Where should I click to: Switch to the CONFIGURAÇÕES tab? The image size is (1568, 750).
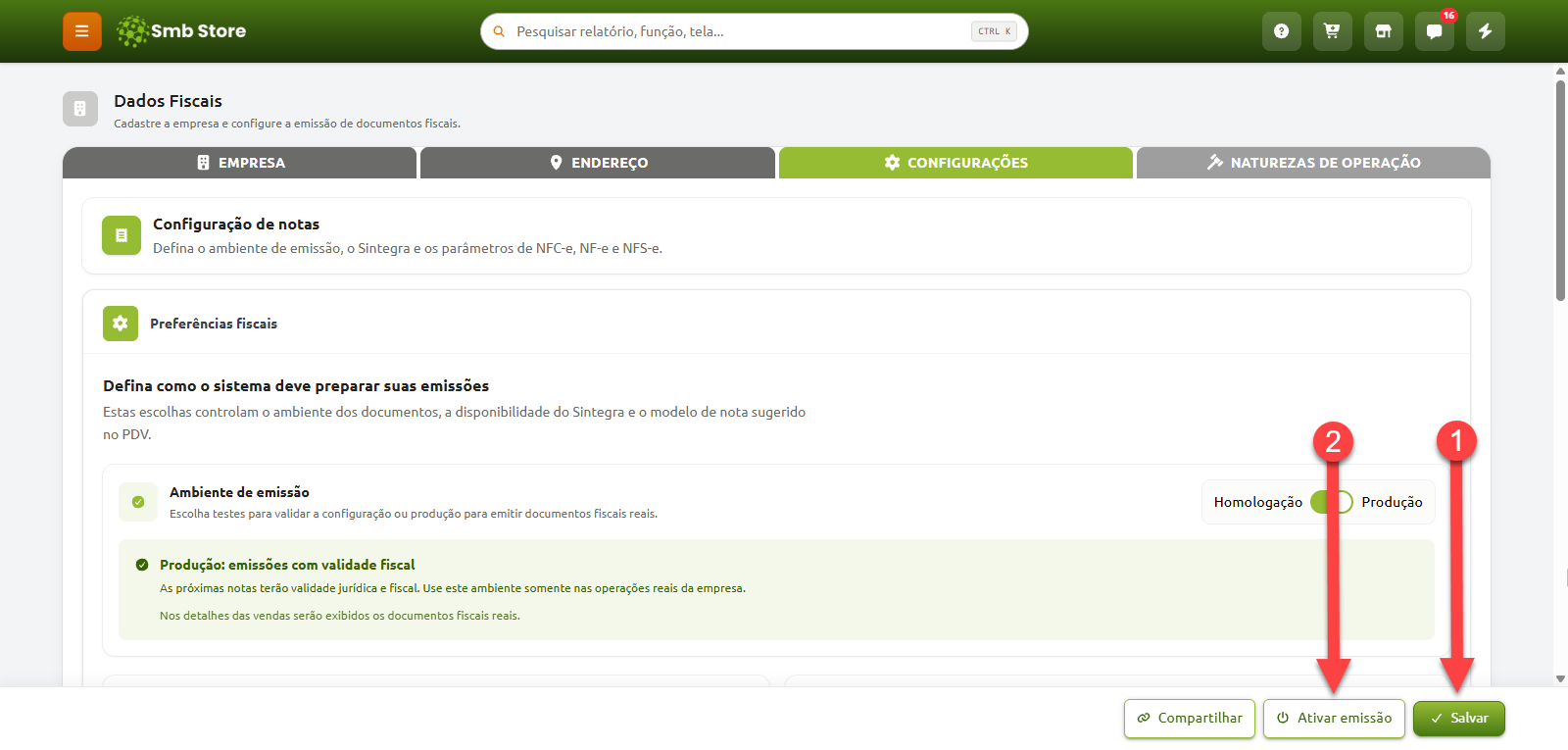pyautogui.click(x=955, y=163)
